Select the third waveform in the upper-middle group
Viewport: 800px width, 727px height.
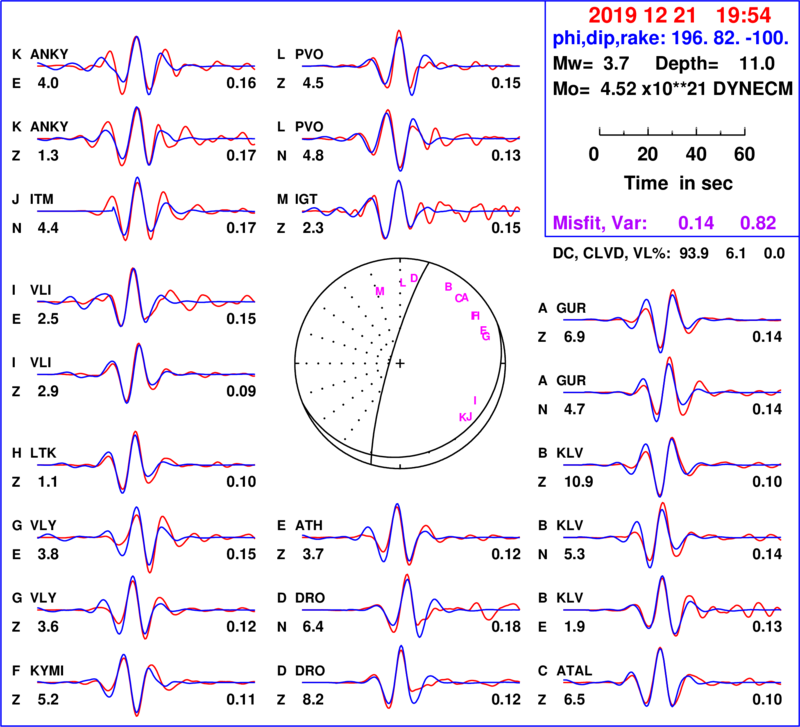(x=410, y=211)
